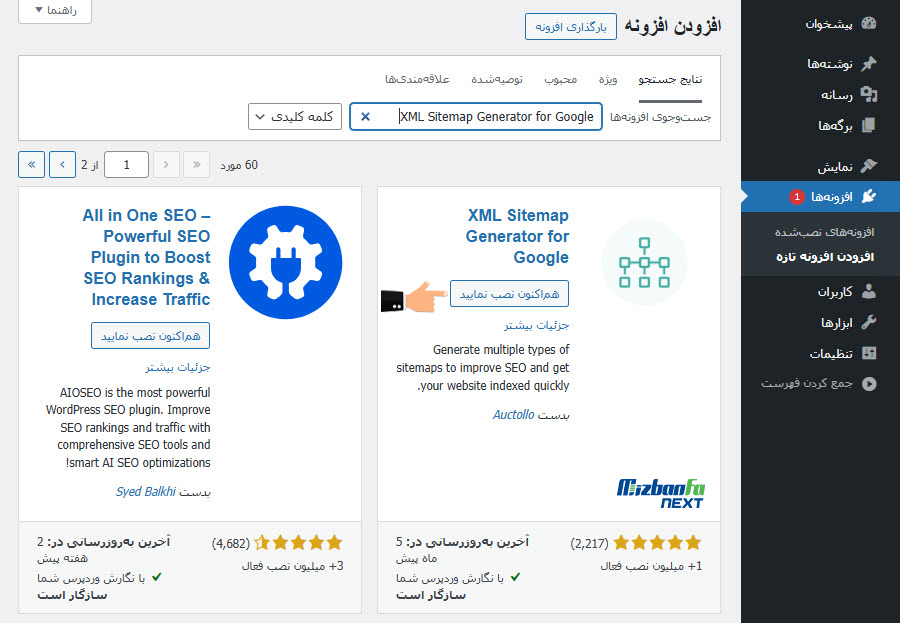Click Tools (ابزارها) menu label
Image resolution: width=900 pixels, height=623 pixels.
tap(837, 323)
